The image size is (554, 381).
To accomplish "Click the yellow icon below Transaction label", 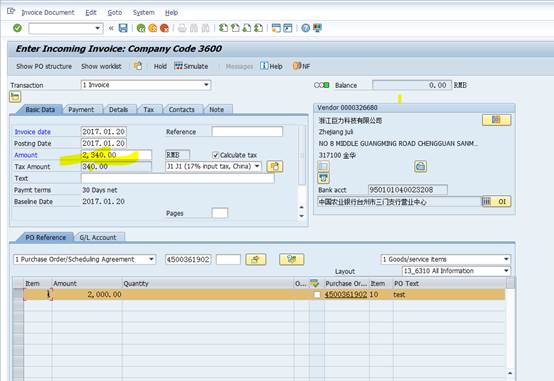I will click(x=15, y=96).
